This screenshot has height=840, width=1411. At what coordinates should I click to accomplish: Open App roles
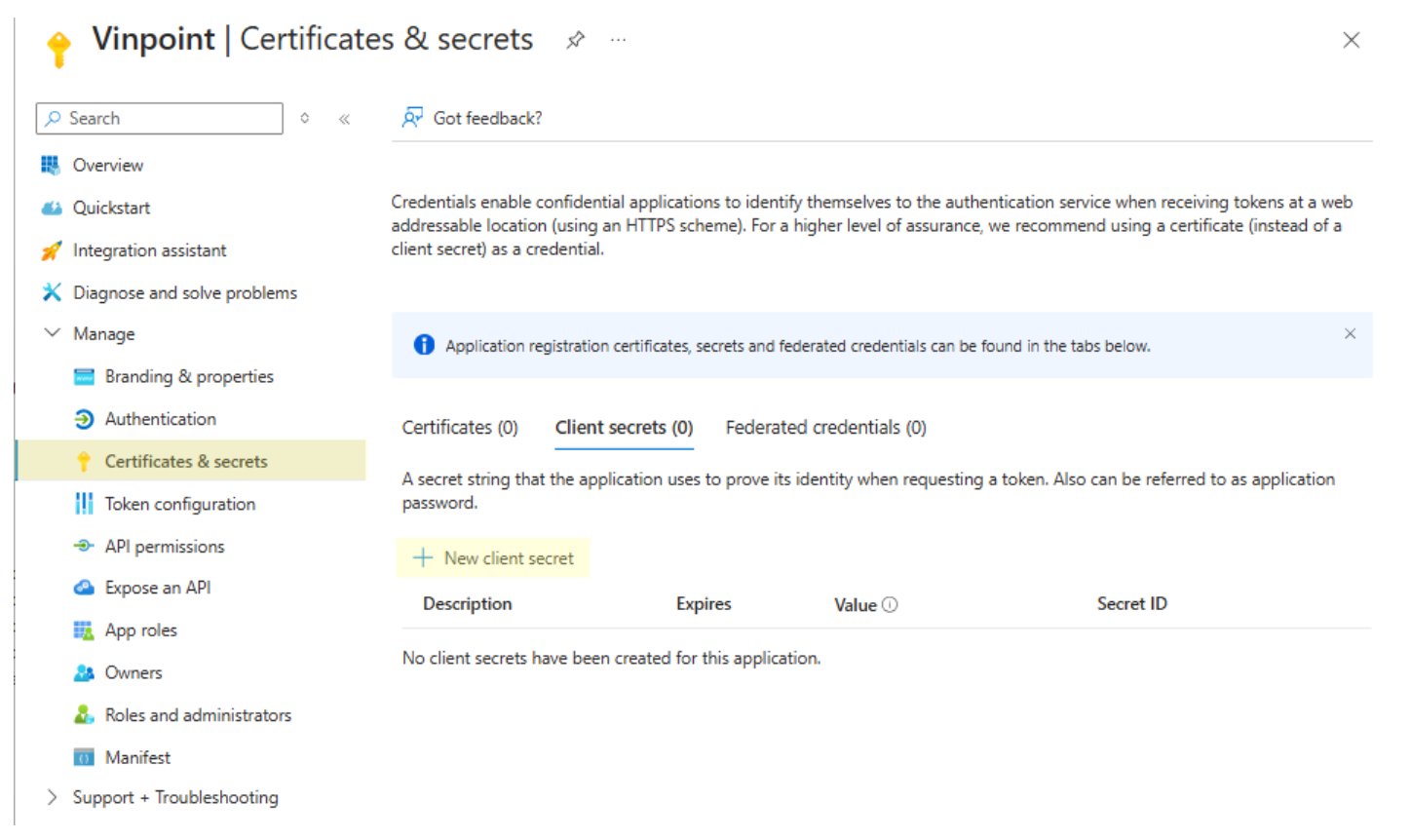(141, 630)
